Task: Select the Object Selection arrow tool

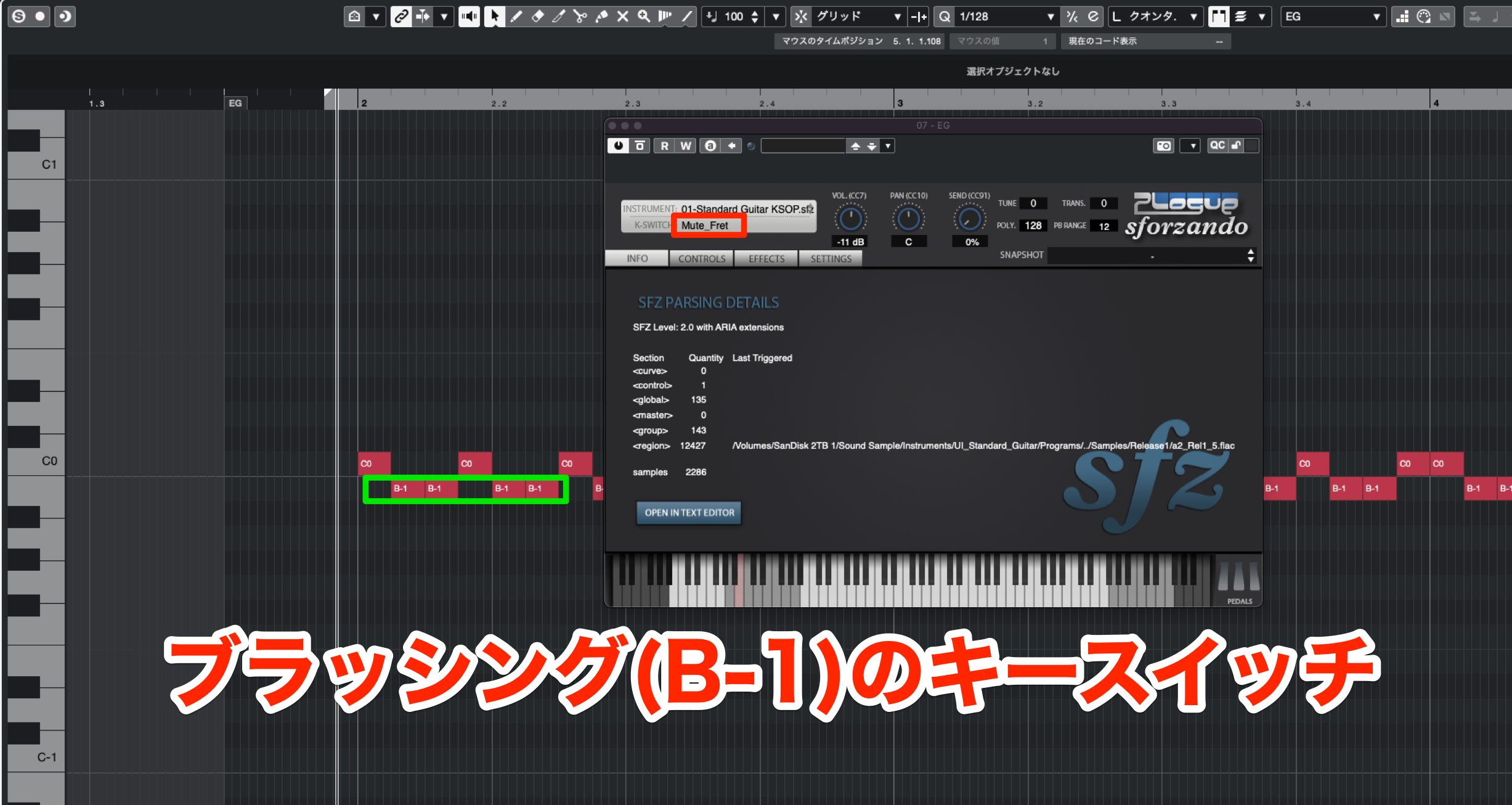Action: pos(494,17)
